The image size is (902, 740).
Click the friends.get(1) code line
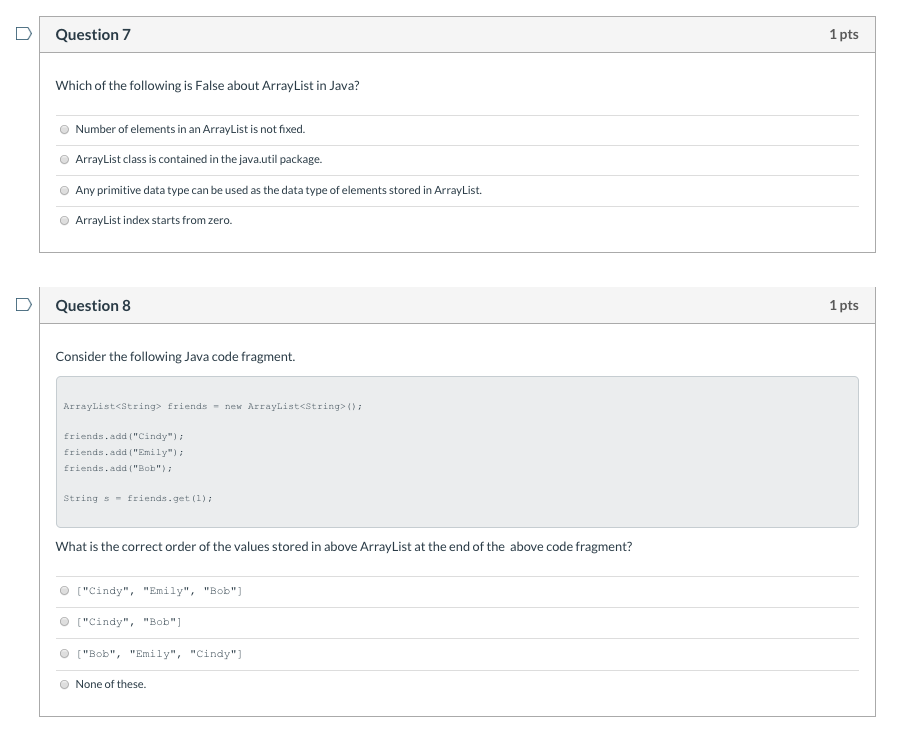click(138, 498)
